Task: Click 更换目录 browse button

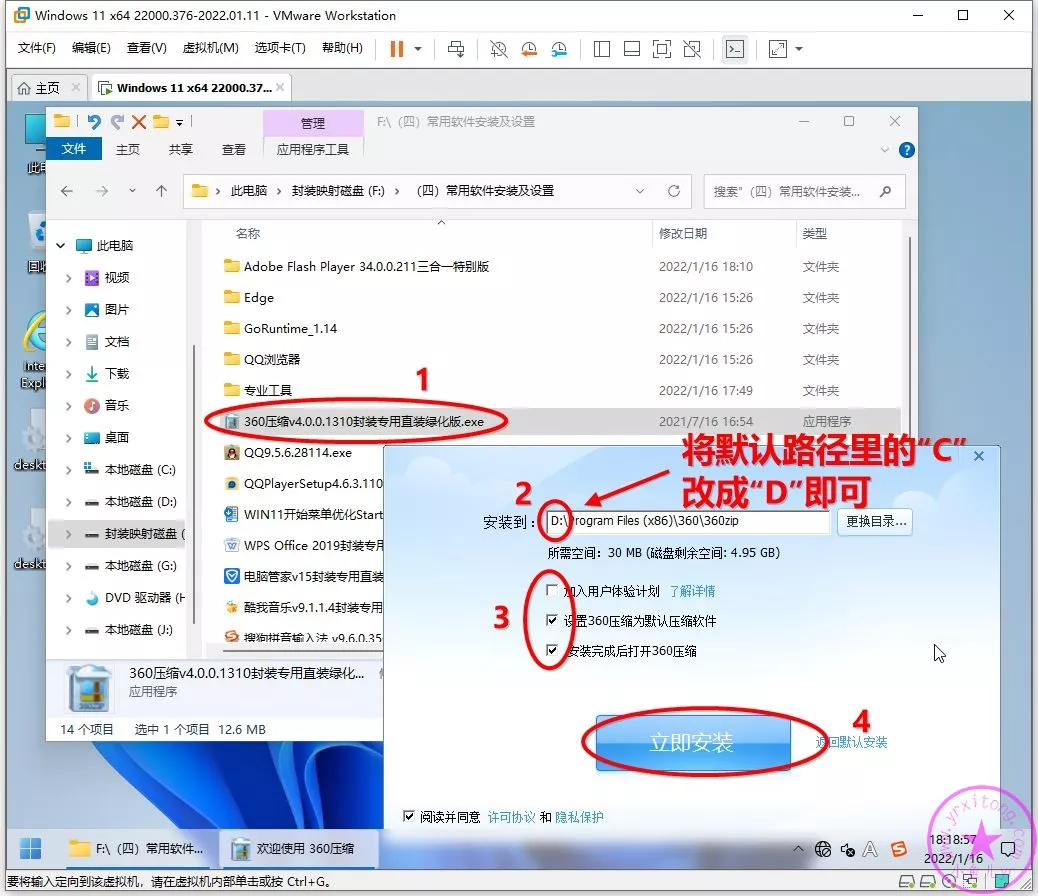Action: point(875,521)
